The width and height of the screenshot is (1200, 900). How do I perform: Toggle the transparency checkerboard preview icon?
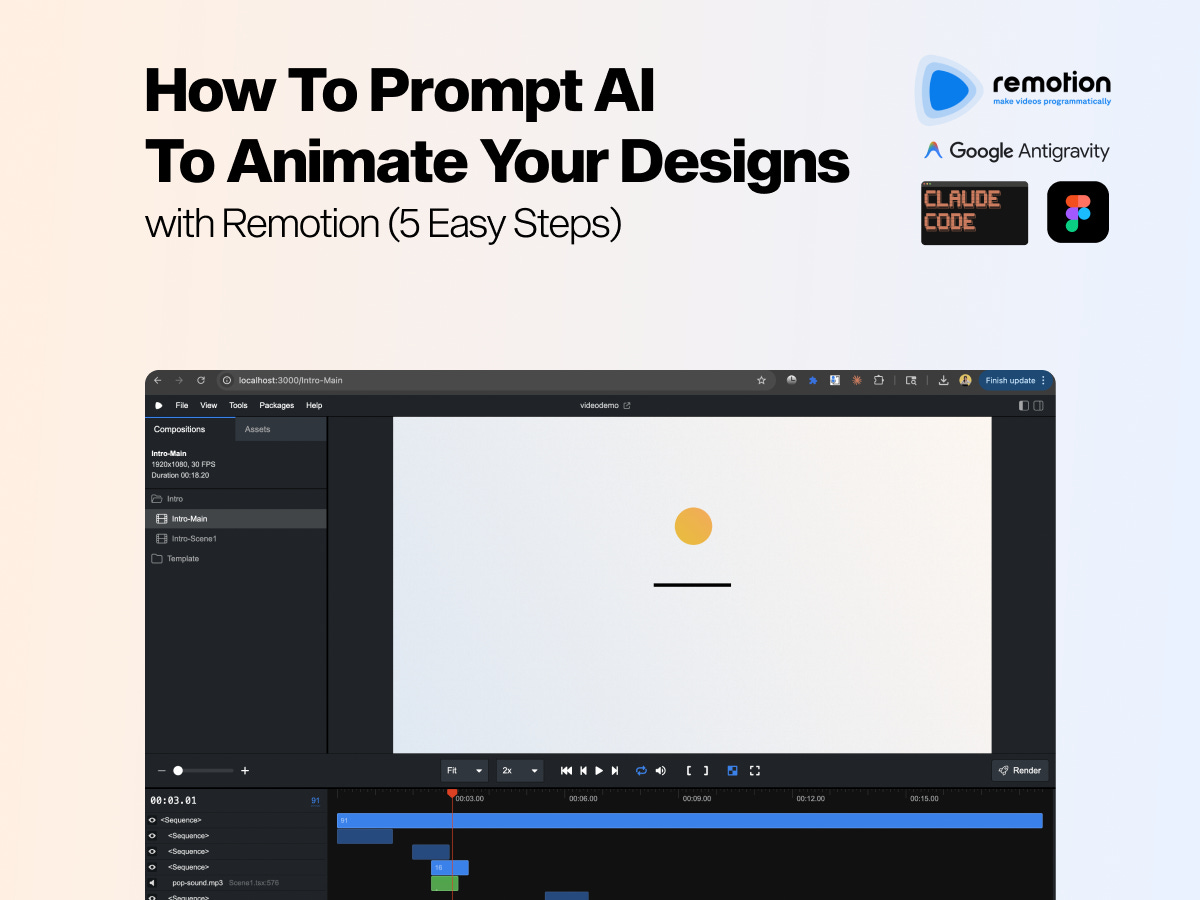pyautogui.click(x=732, y=770)
